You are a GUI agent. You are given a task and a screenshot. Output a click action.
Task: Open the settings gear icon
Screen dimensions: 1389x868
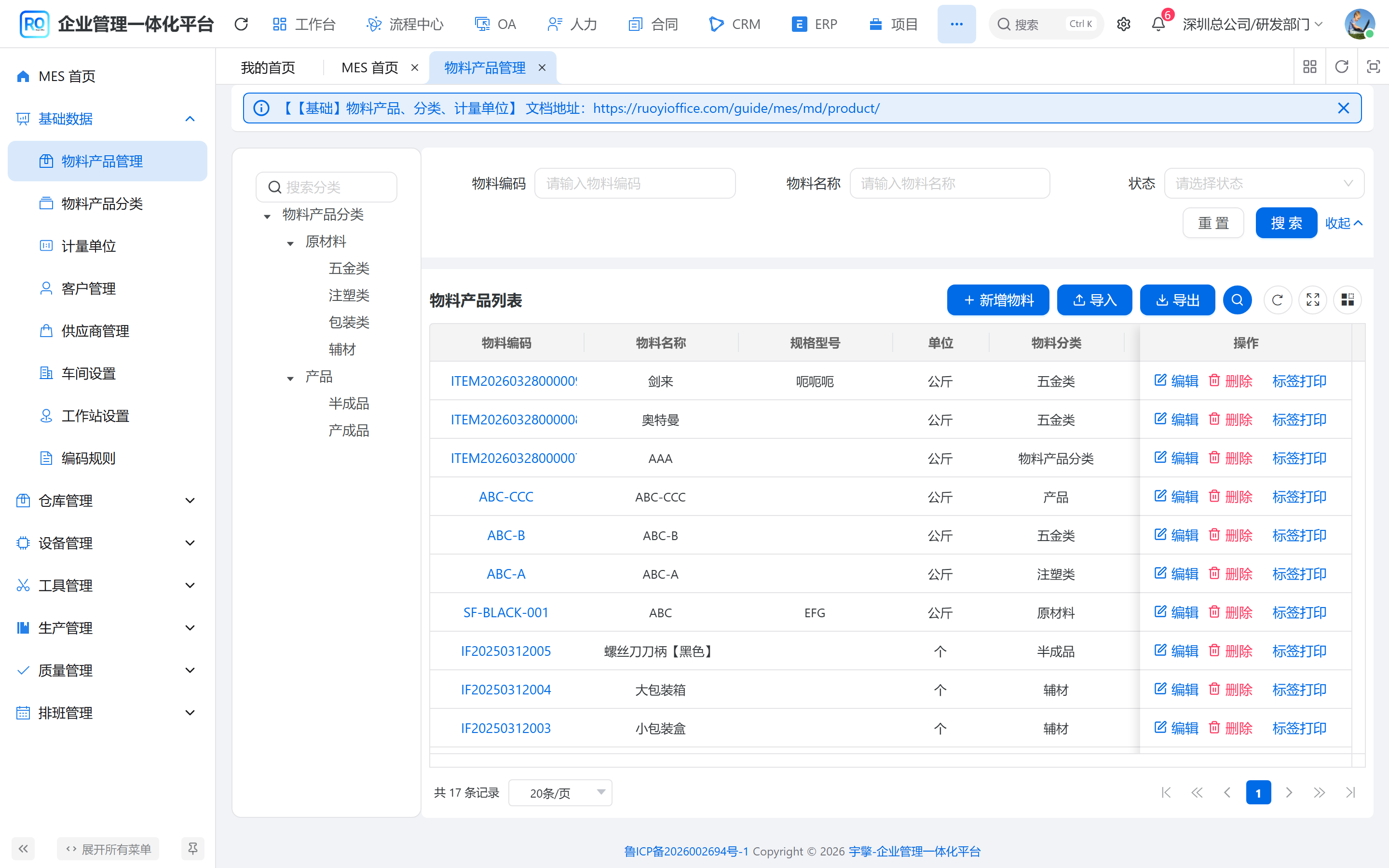click(1123, 24)
